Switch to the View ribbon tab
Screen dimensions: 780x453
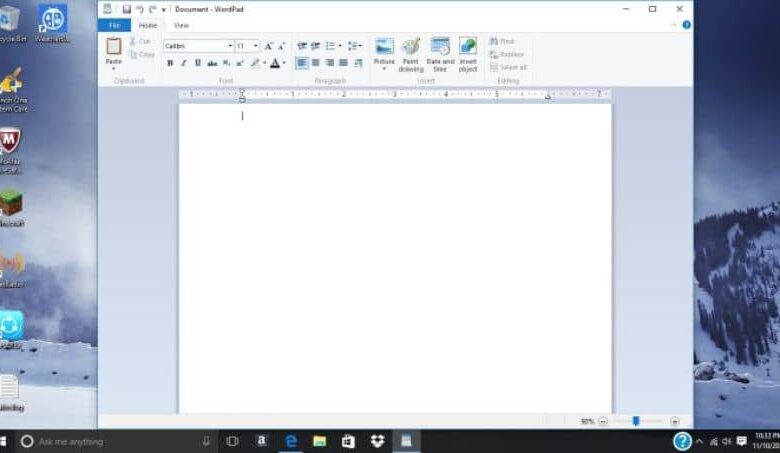pyautogui.click(x=181, y=25)
